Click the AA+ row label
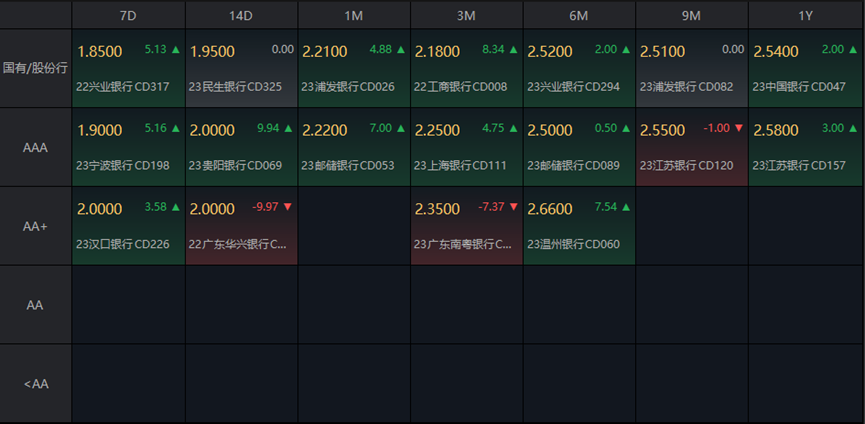The height and width of the screenshot is (424, 865). (x=35, y=226)
